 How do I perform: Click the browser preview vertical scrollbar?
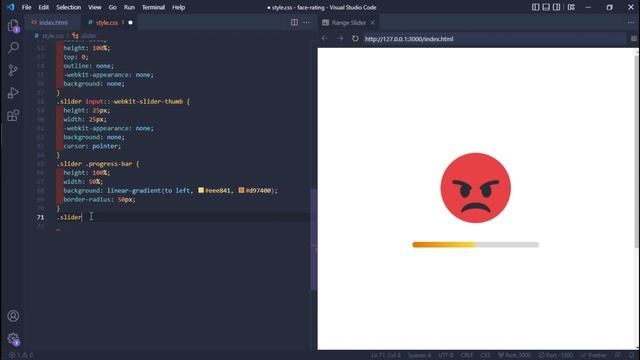[x=637, y=151]
